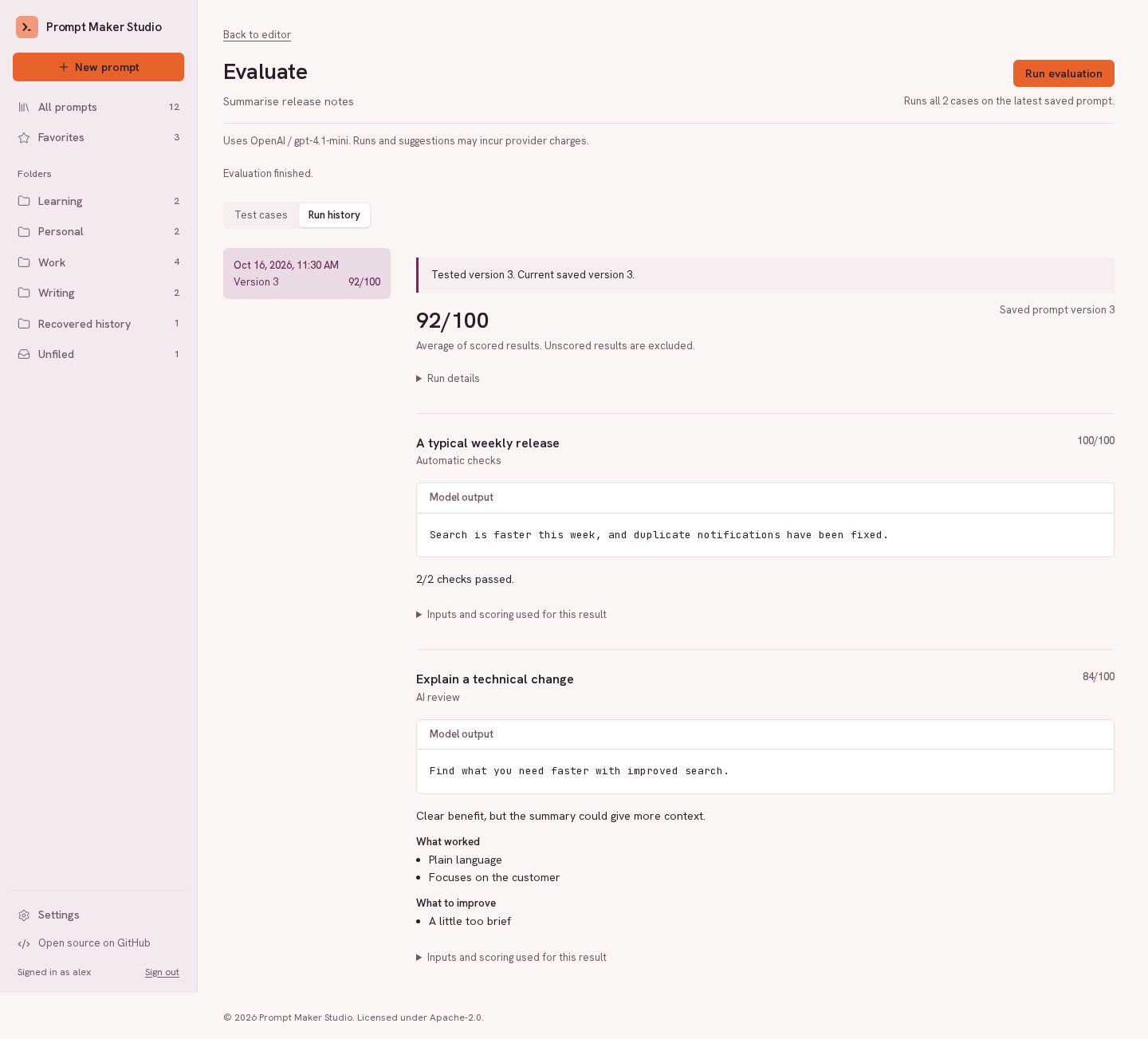Open the Oct 16, 2026 Version 3 run entry
The image size is (1148, 1039).
(307, 274)
